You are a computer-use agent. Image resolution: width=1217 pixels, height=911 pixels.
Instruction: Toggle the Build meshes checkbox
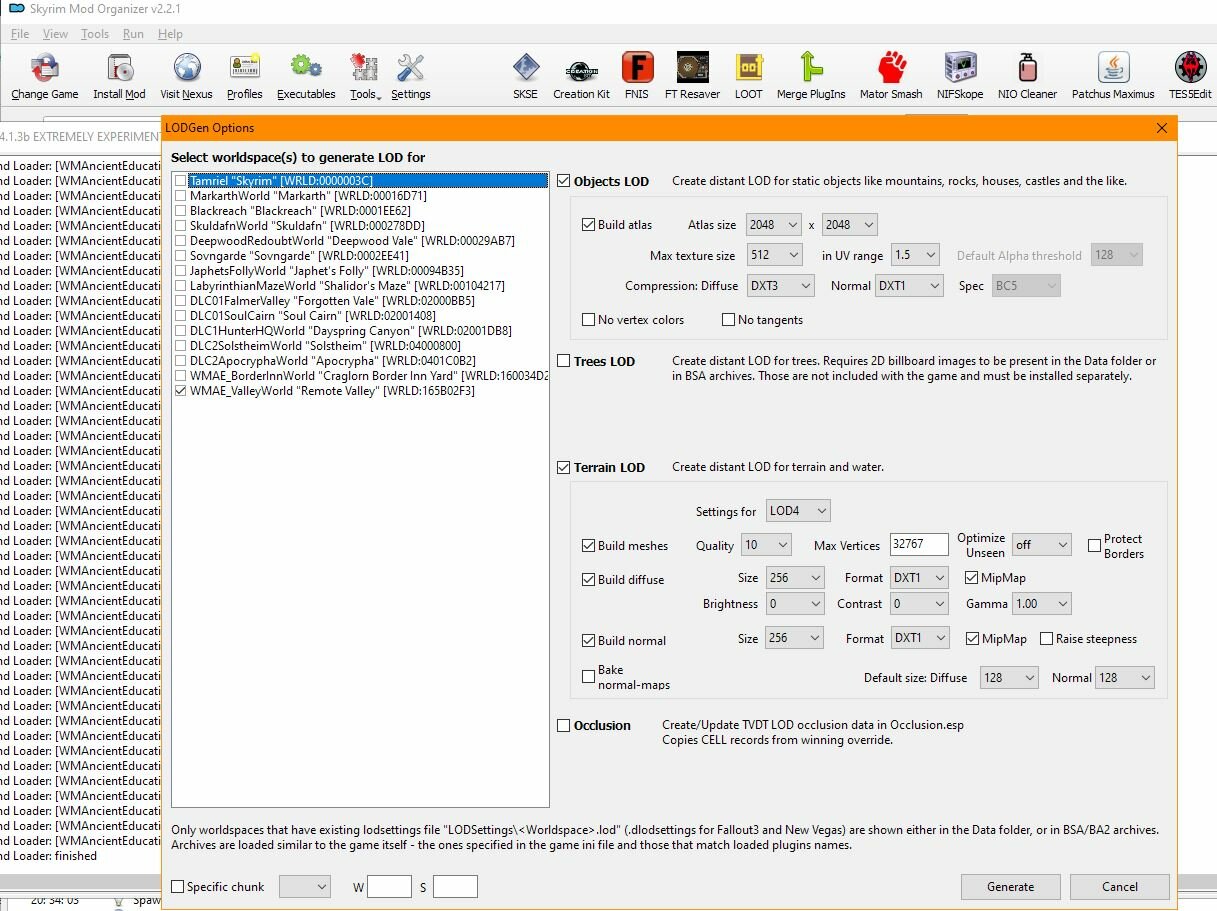click(x=588, y=546)
